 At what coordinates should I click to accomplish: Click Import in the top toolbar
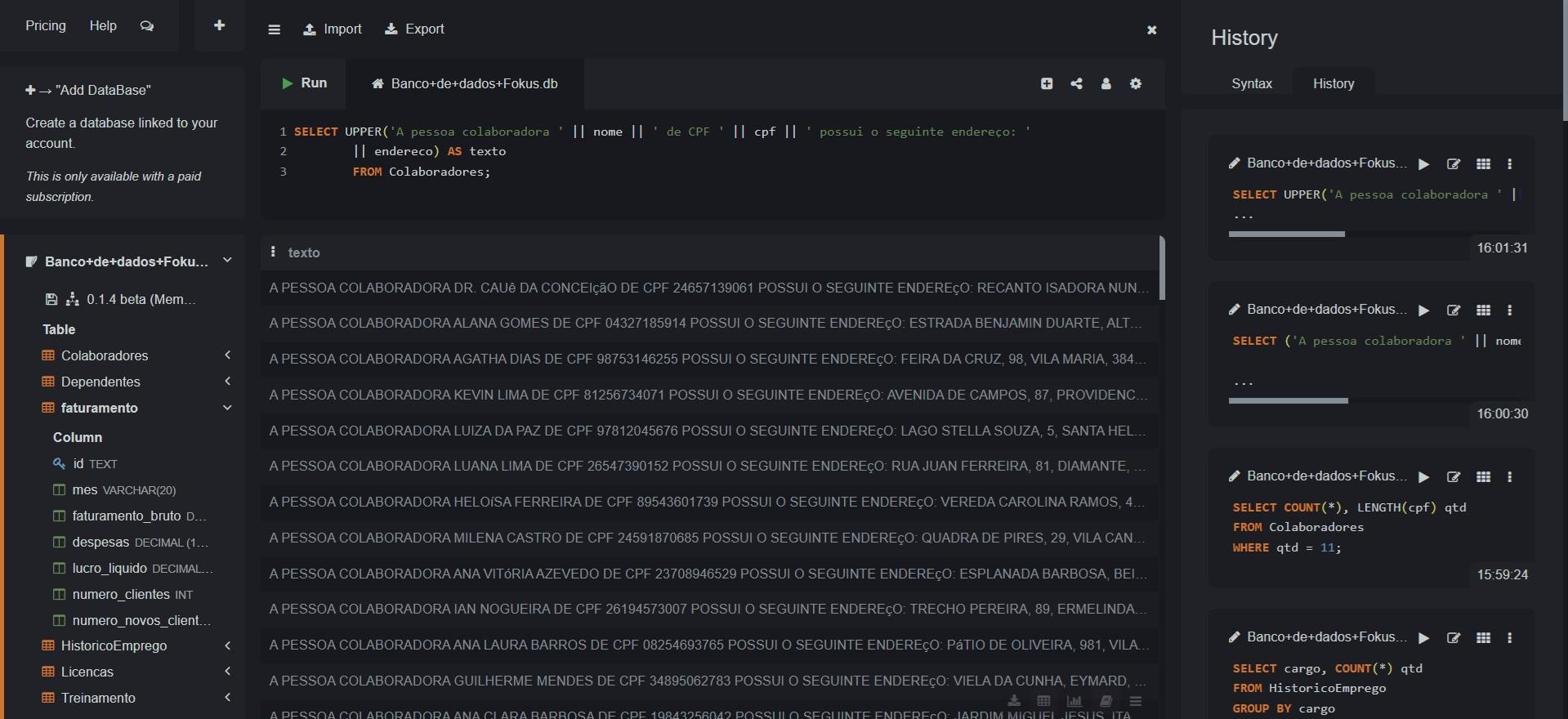click(x=333, y=29)
